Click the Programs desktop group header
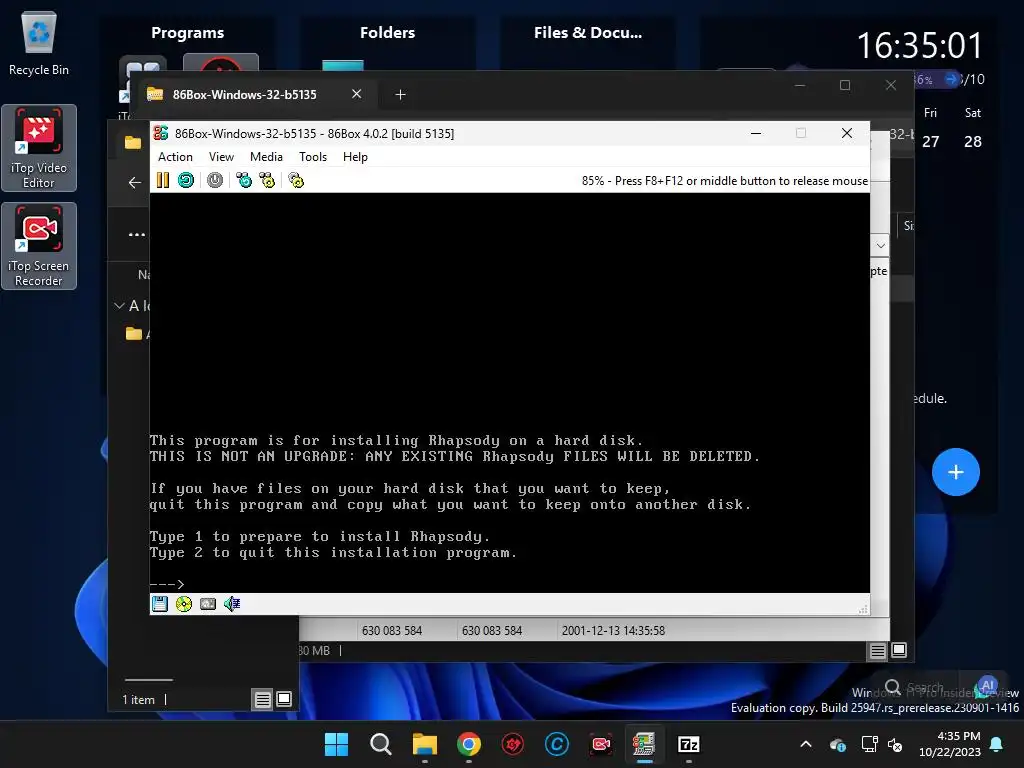1024x768 pixels. 187,33
